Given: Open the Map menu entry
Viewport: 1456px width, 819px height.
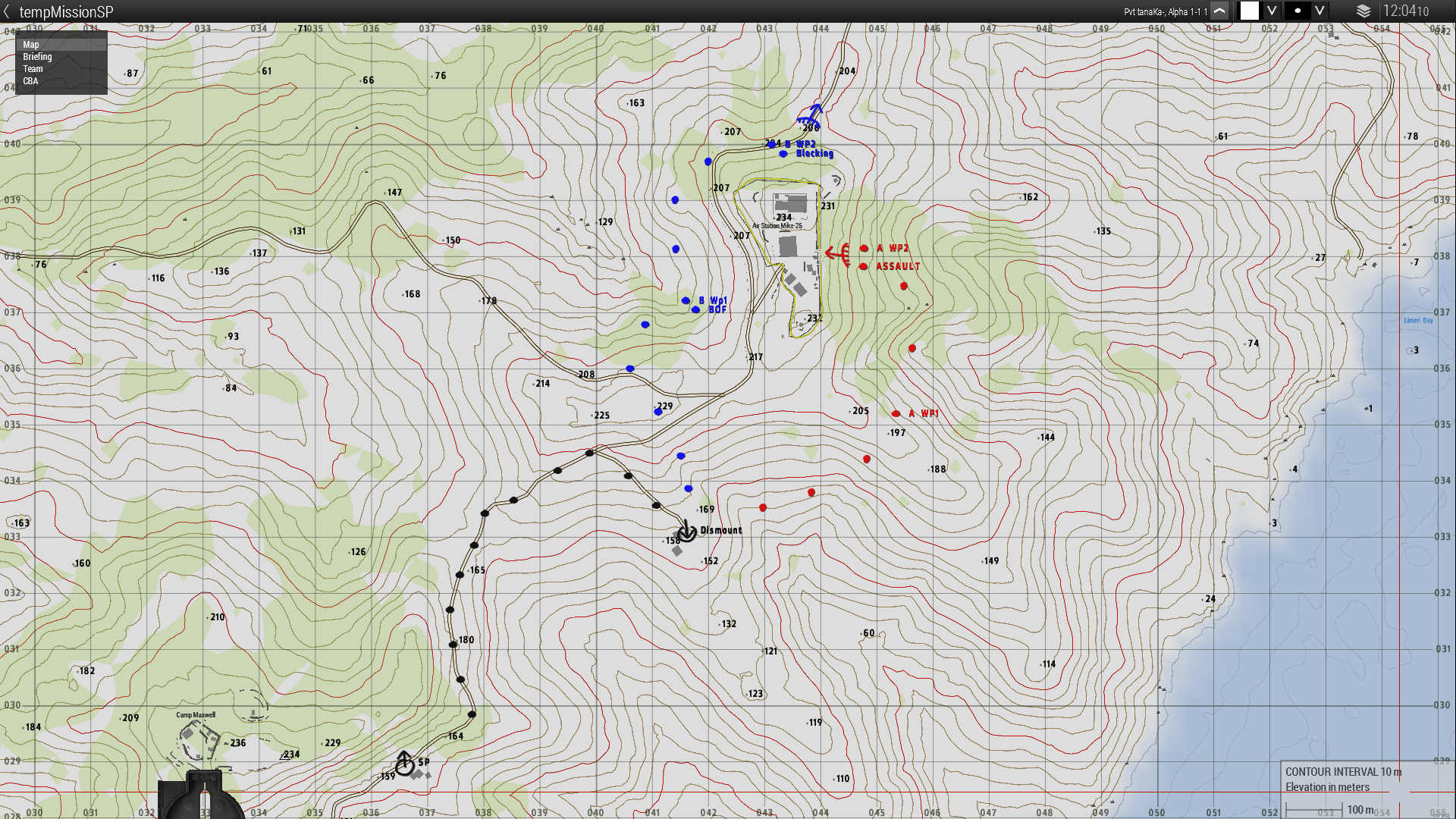Looking at the screenshot, I should coord(31,45).
